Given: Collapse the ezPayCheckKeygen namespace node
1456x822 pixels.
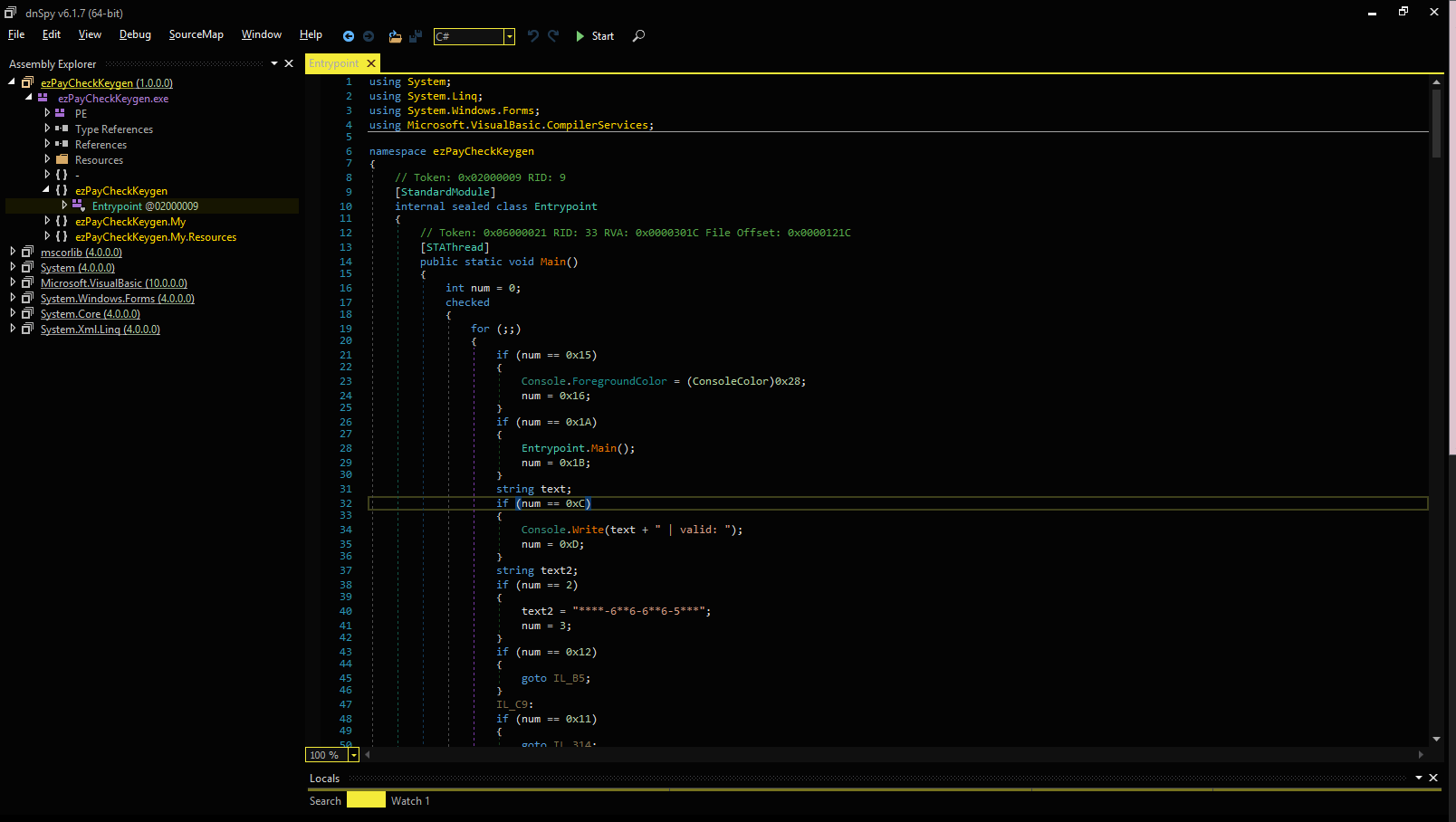Looking at the screenshot, I should tap(46, 190).
